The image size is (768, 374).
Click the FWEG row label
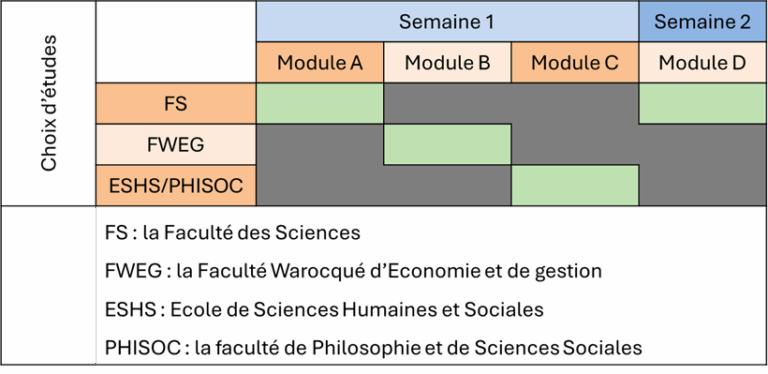(x=176, y=144)
